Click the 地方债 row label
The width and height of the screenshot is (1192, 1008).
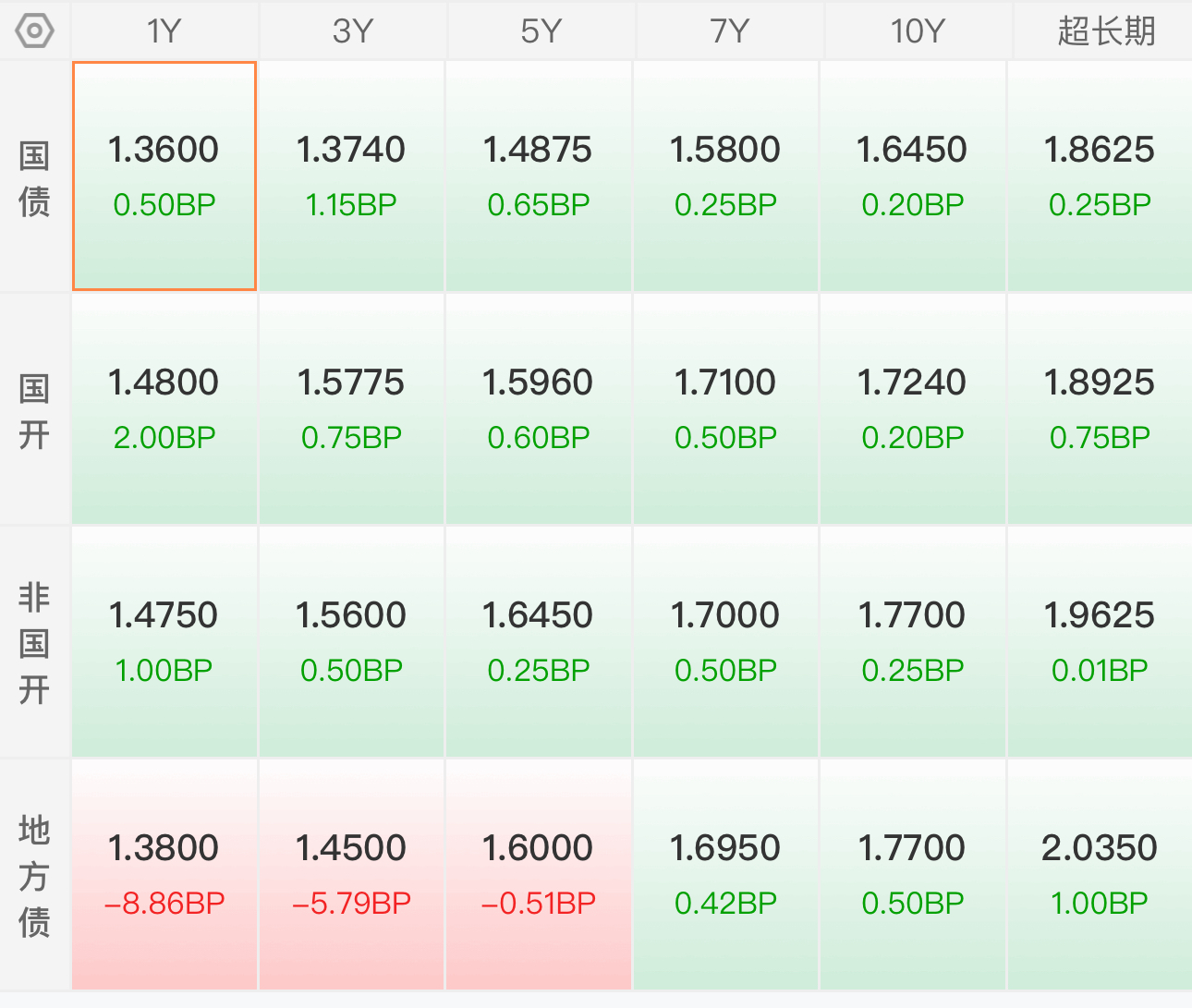(34, 875)
